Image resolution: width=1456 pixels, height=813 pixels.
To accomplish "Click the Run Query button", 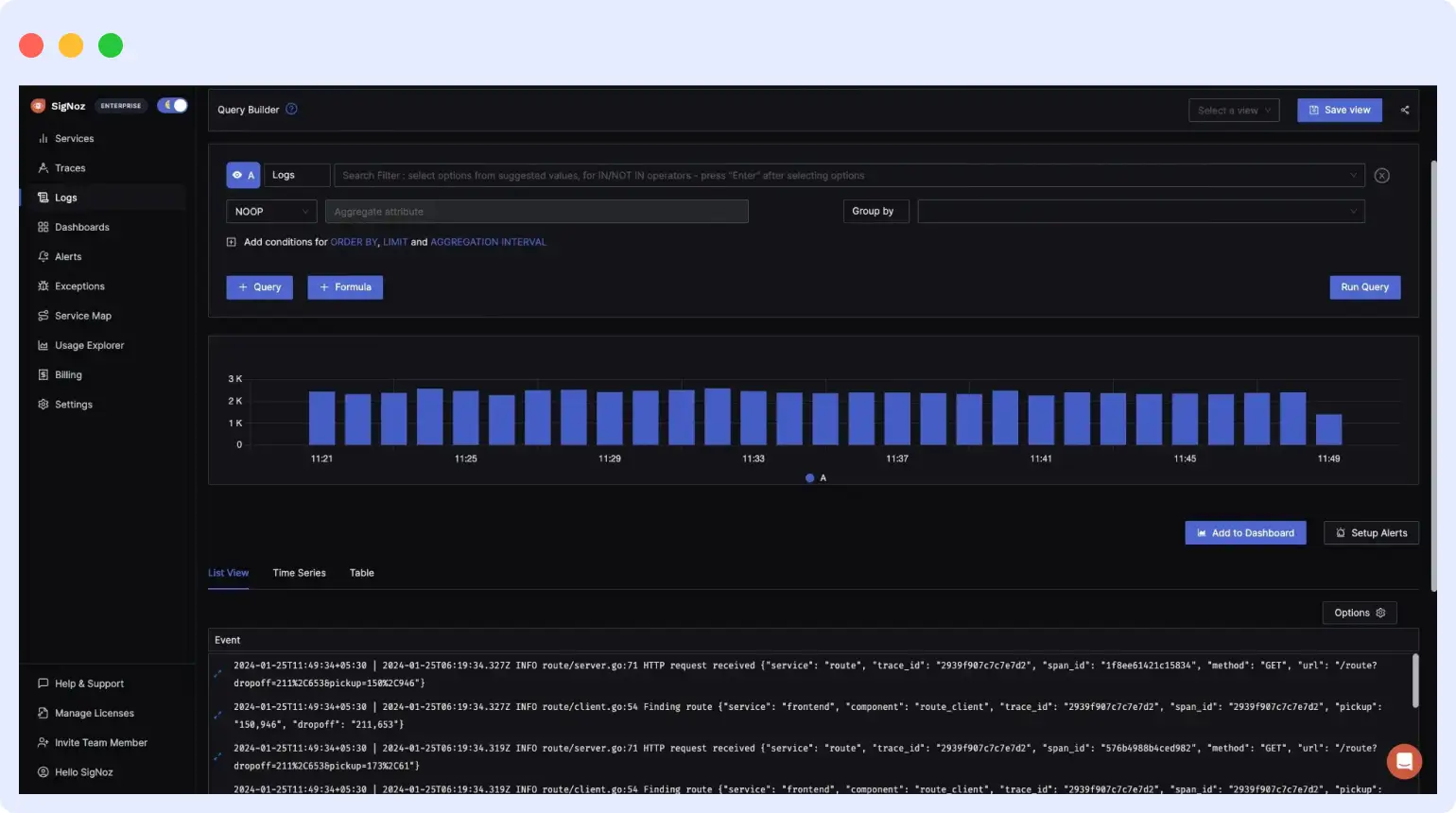I will click(x=1364, y=287).
